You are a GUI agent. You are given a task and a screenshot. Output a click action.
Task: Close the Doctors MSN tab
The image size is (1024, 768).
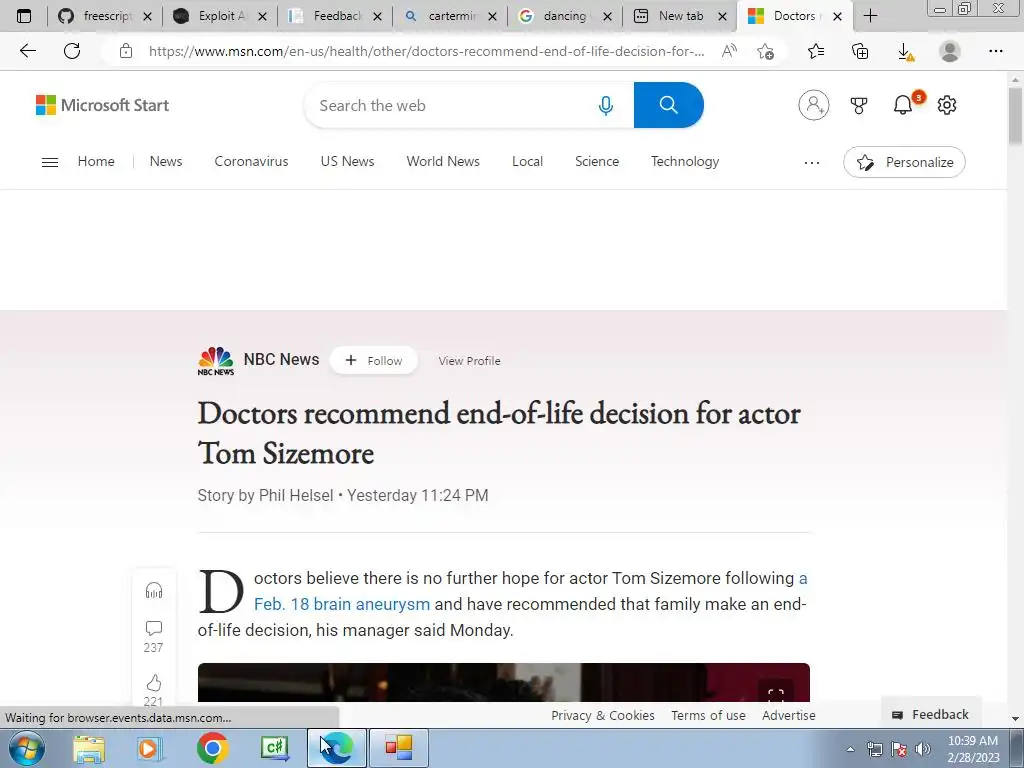coord(837,16)
